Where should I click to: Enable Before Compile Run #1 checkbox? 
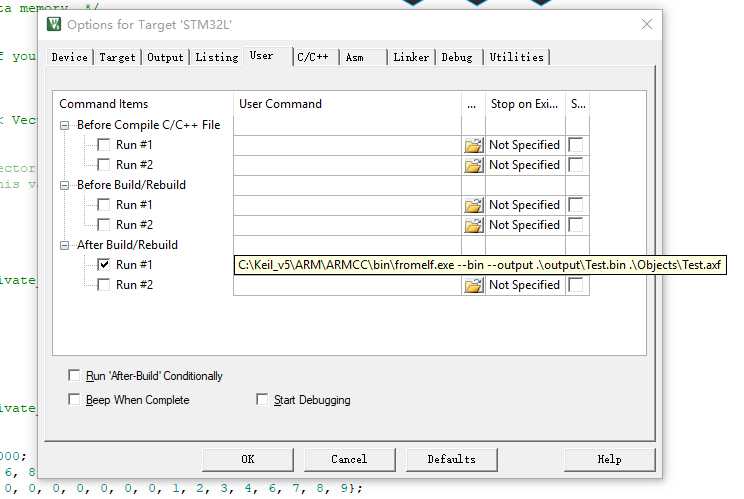103,145
